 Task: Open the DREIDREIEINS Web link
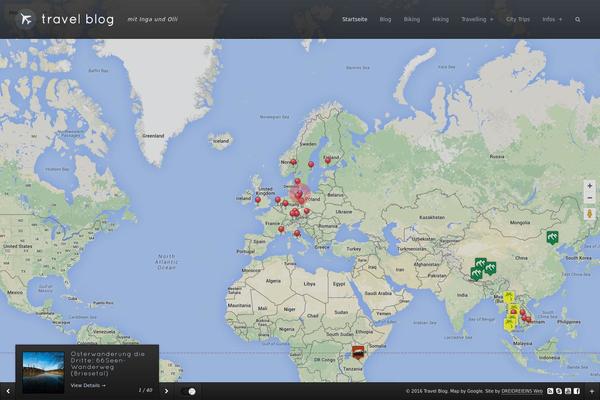(522, 391)
